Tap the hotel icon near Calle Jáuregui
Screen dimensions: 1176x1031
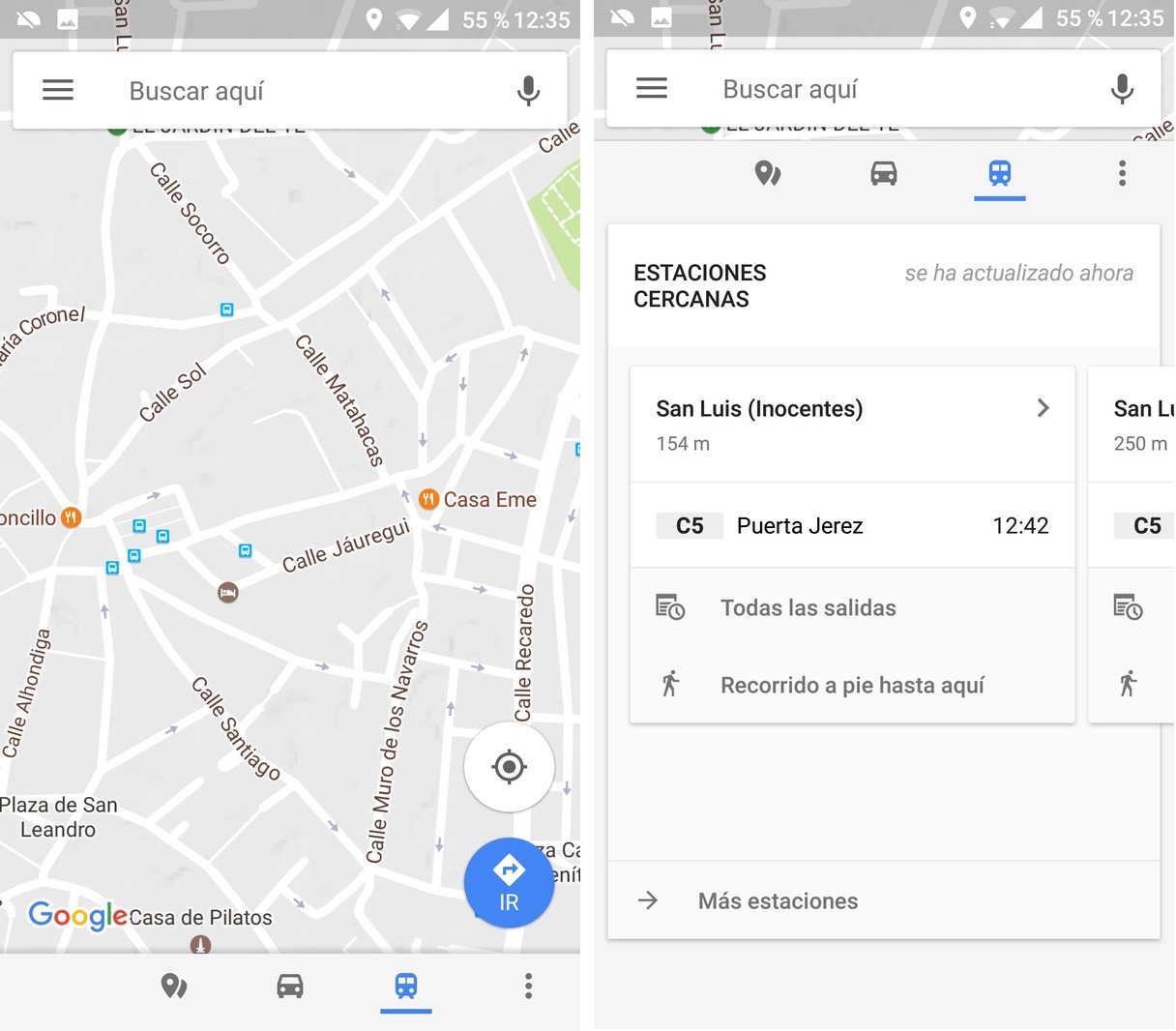click(227, 592)
